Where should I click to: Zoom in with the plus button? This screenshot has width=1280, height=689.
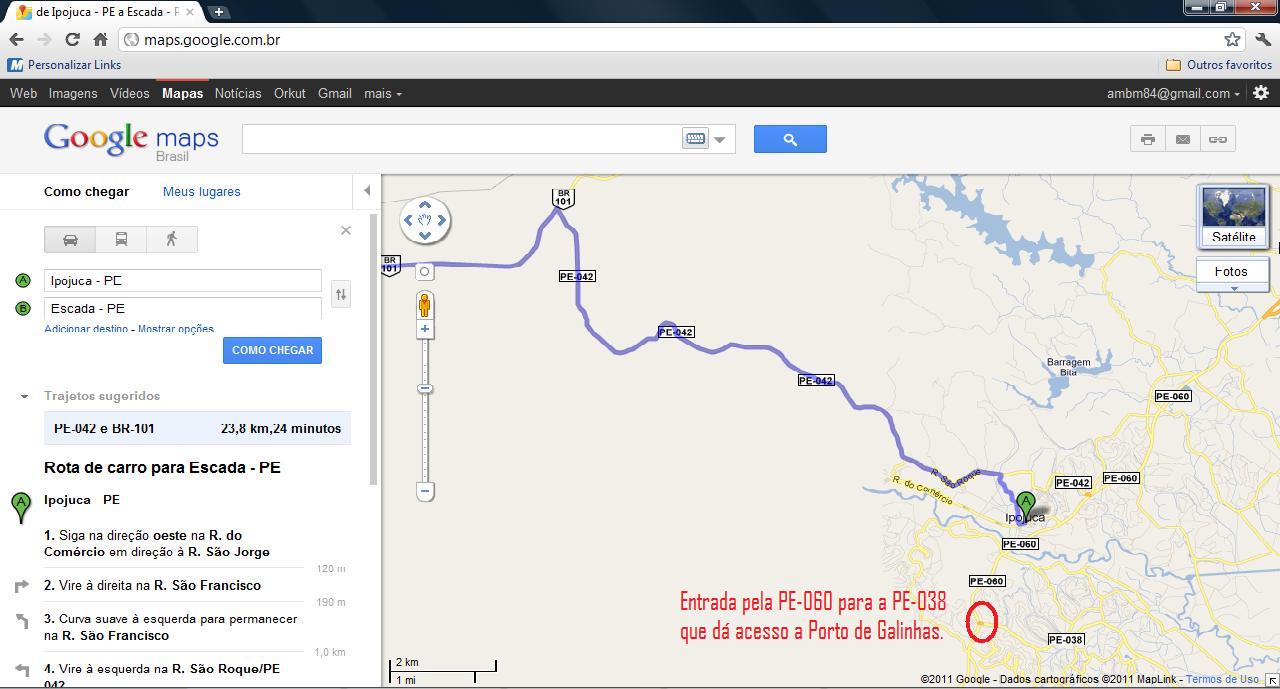tap(425, 329)
